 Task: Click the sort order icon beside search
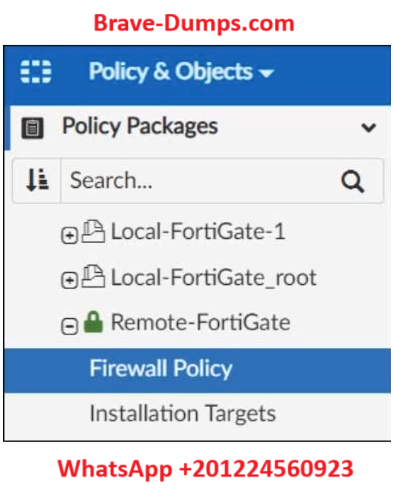37,180
